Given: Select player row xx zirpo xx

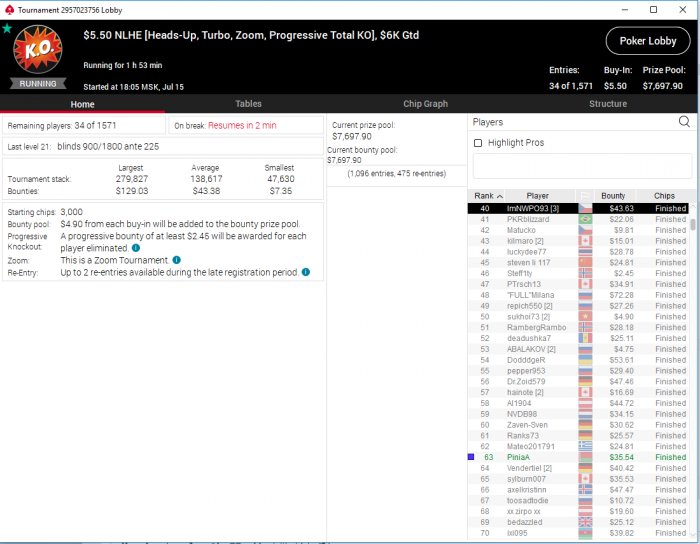Looking at the screenshot, I should tap(578, 511).
